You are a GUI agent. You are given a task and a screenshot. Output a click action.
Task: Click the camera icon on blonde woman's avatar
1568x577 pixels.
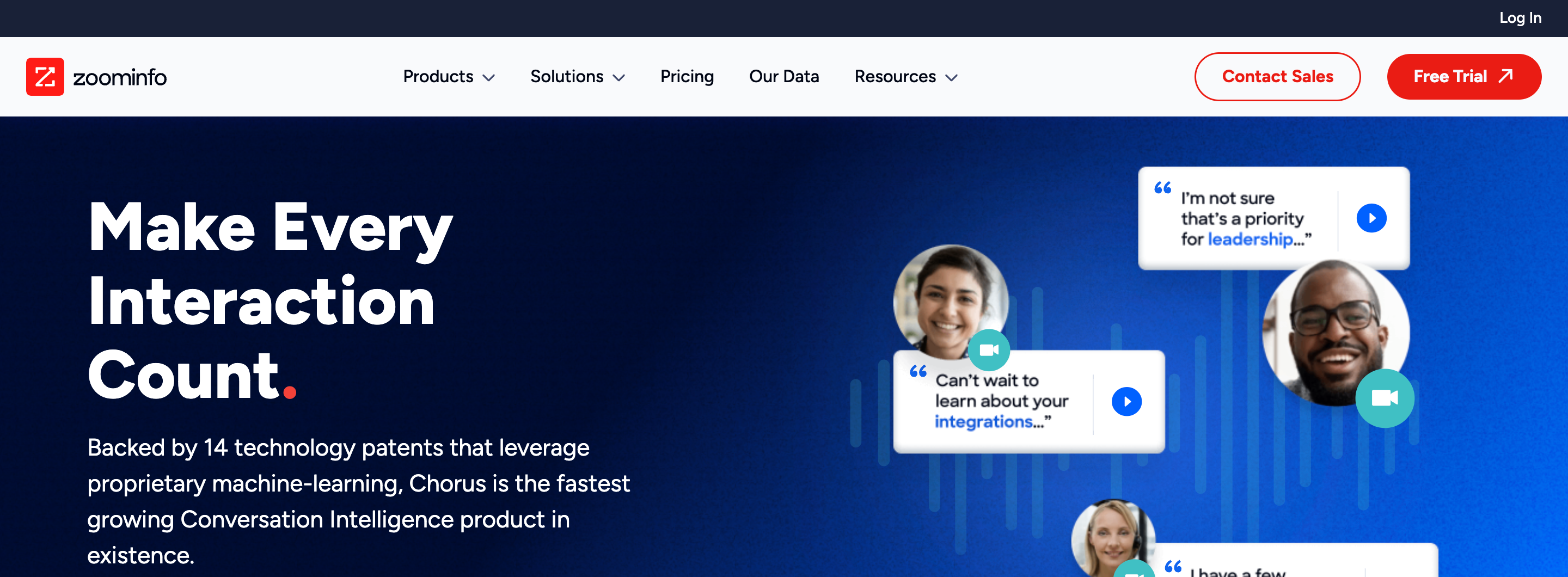(x=1134, y=571)
